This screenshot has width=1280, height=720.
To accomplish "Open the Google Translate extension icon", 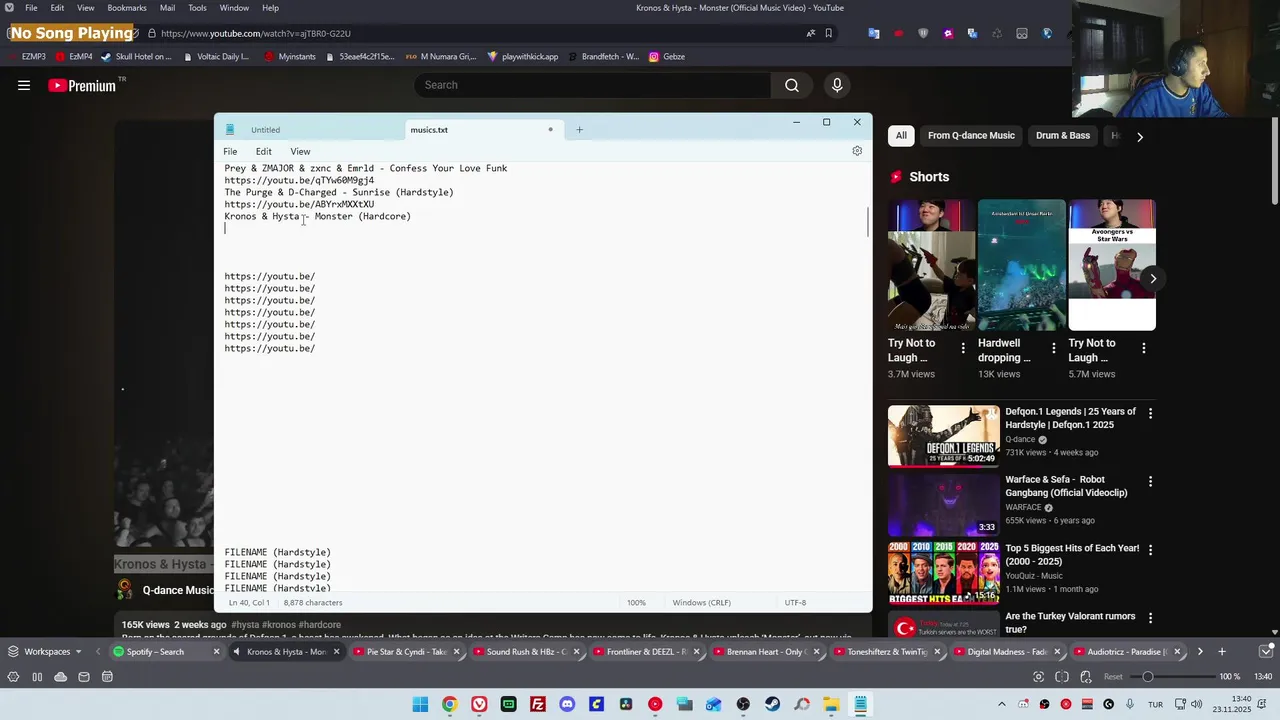I will tap(874, 33).
